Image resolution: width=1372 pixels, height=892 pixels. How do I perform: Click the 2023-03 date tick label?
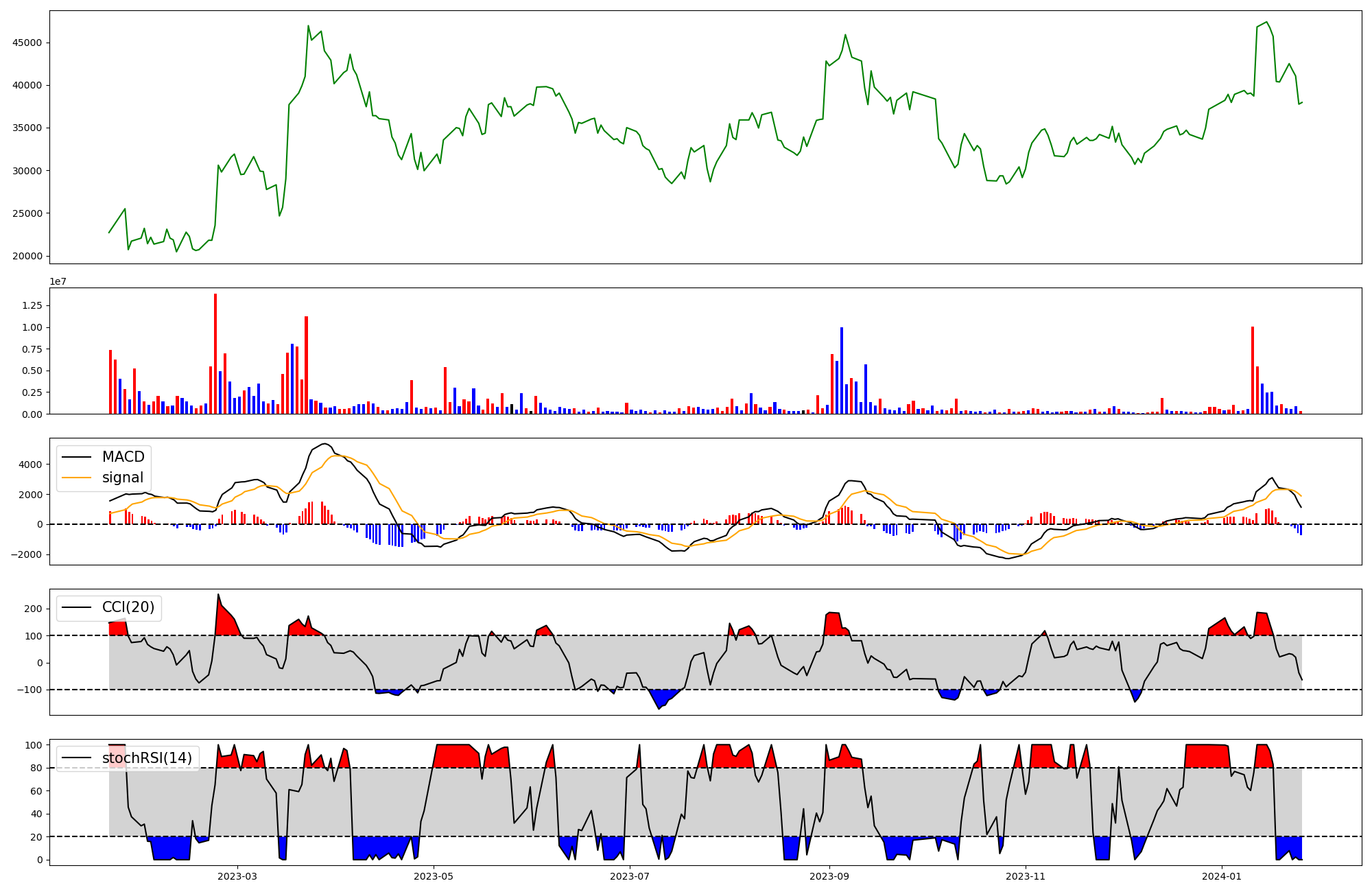click(237, 876)
